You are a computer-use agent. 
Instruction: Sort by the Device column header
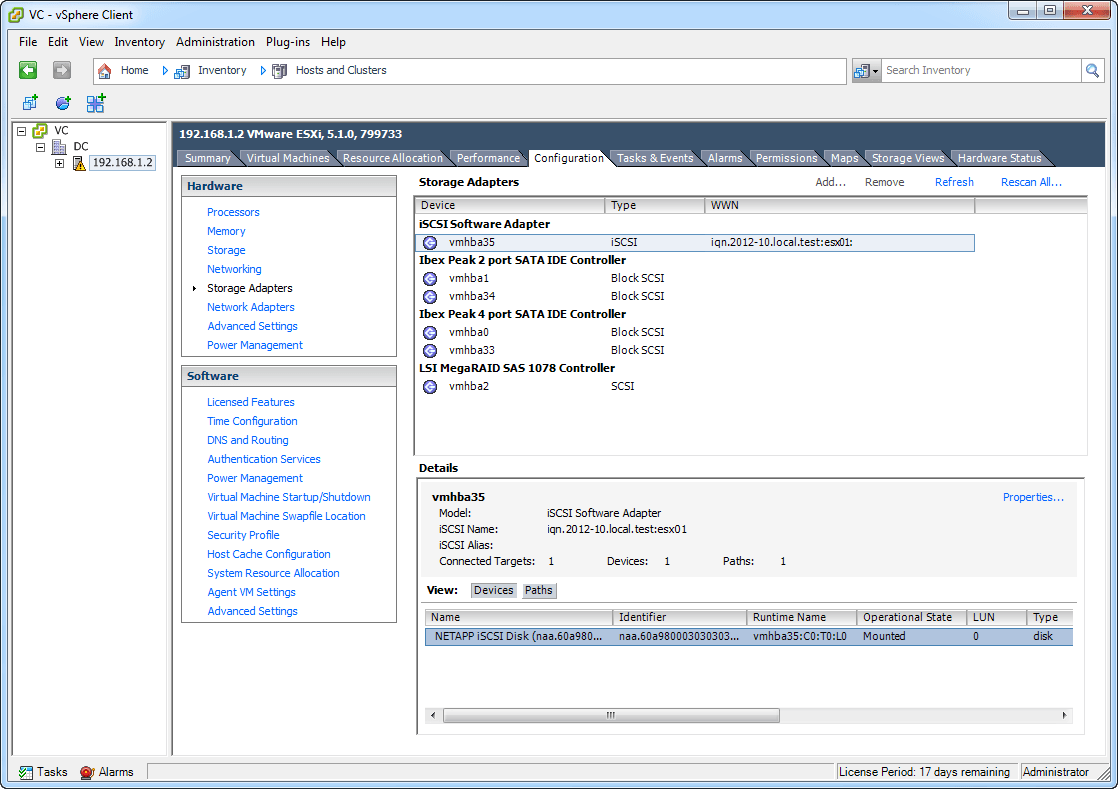tap(510, 205)
